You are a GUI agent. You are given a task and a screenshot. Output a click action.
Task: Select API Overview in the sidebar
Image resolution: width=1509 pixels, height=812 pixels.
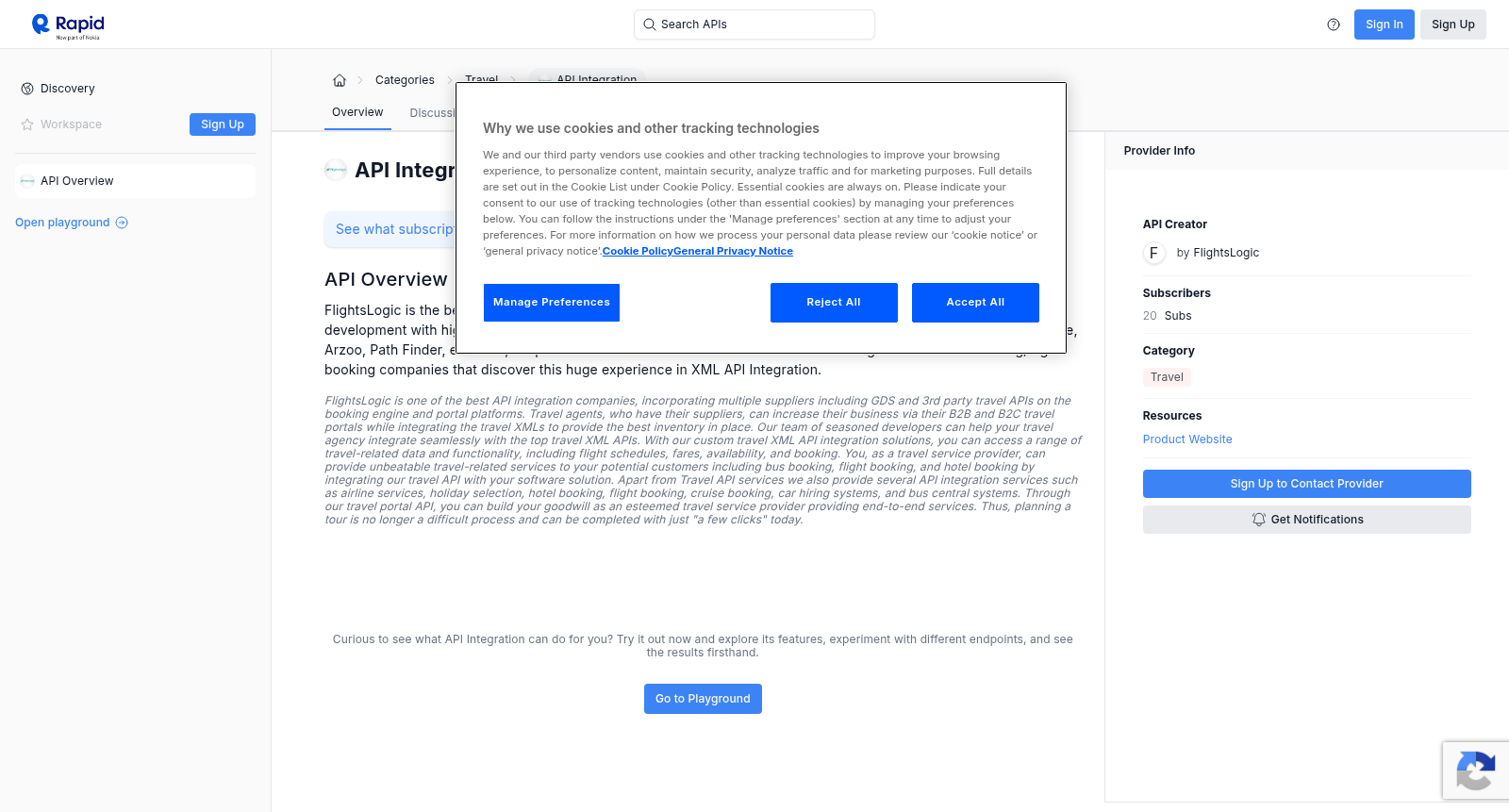pos(135,181)
